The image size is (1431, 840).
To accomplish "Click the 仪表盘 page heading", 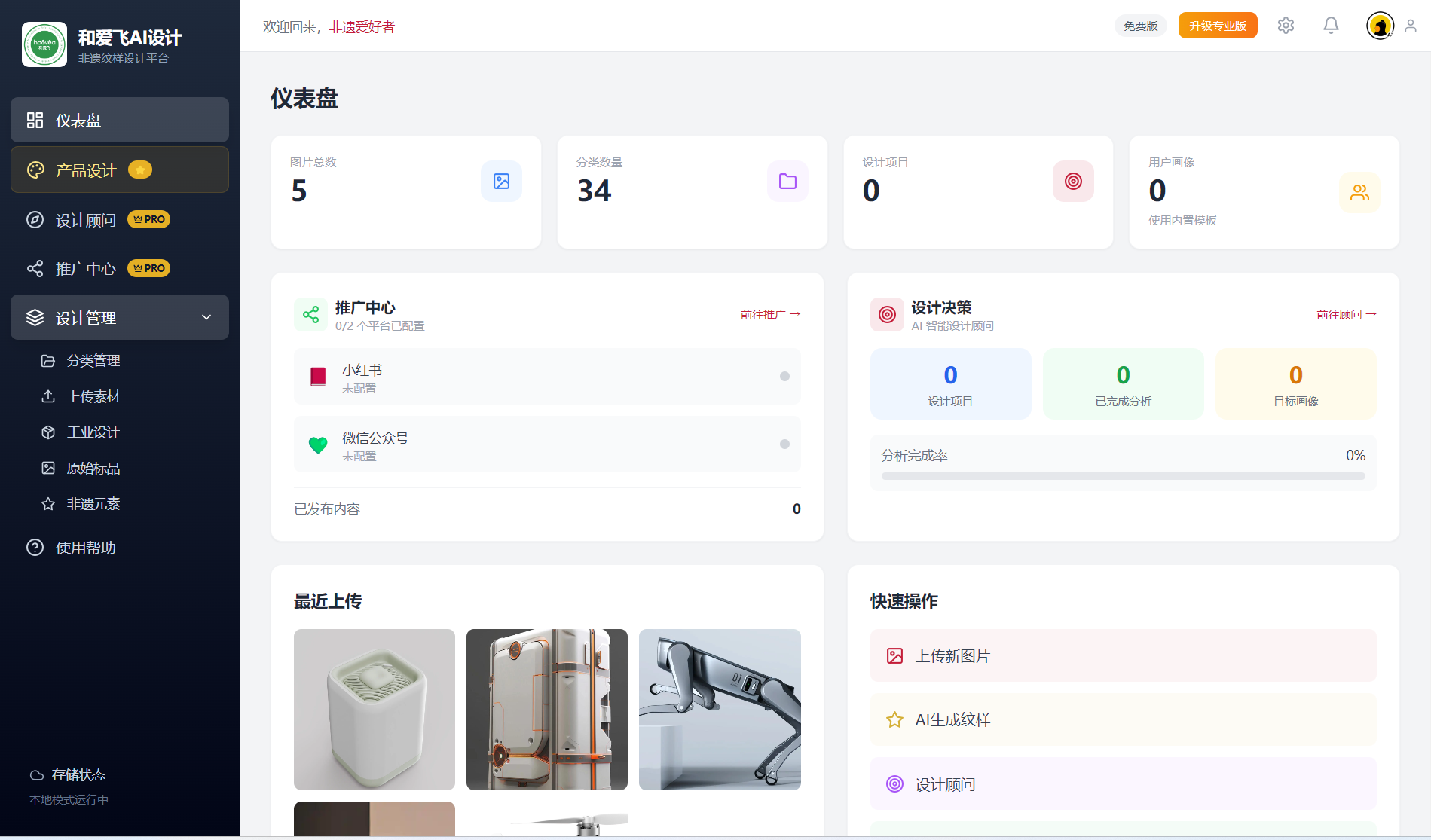I will point(304,99).
